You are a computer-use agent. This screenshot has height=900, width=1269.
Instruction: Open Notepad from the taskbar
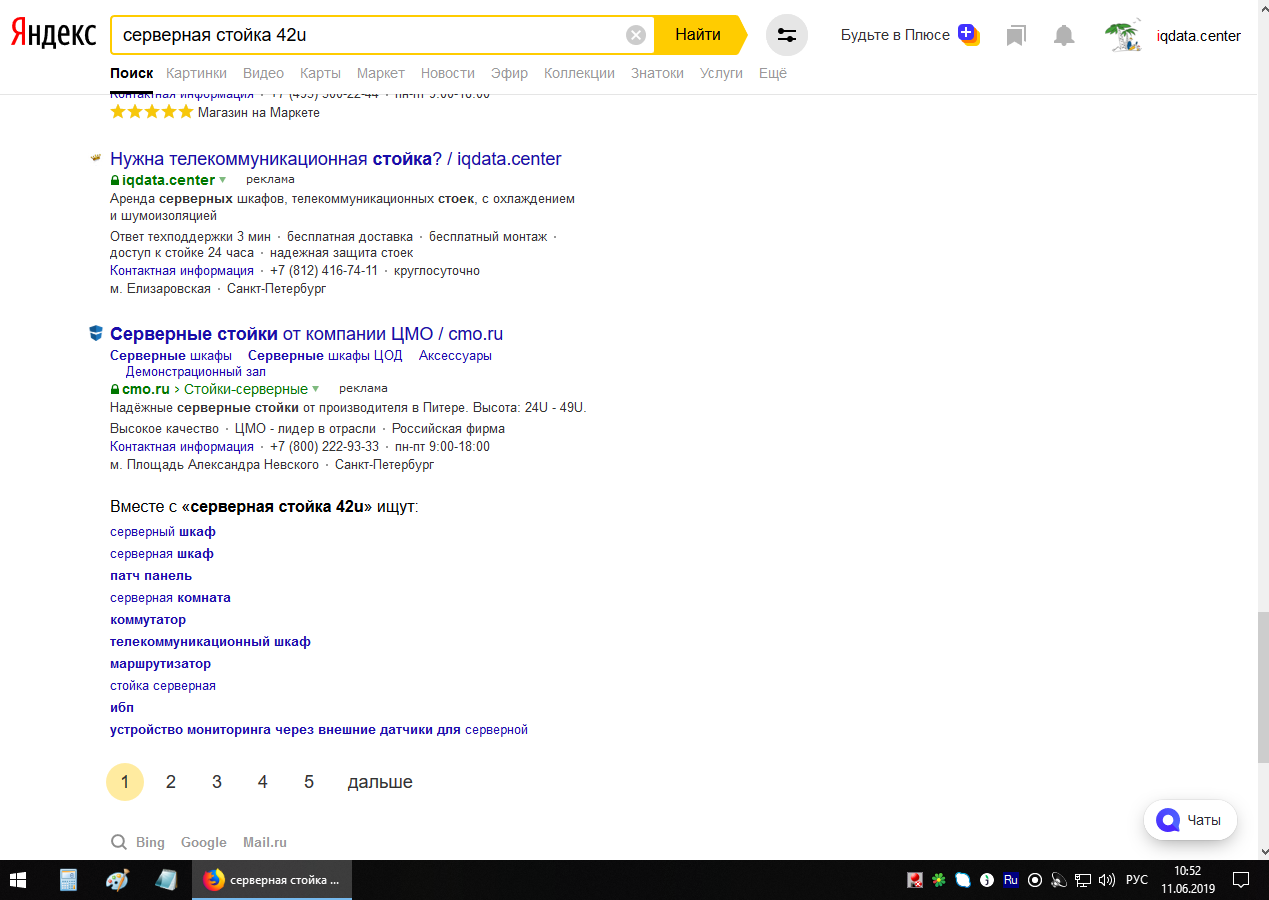pyautogui.click(x=166, y=880)
